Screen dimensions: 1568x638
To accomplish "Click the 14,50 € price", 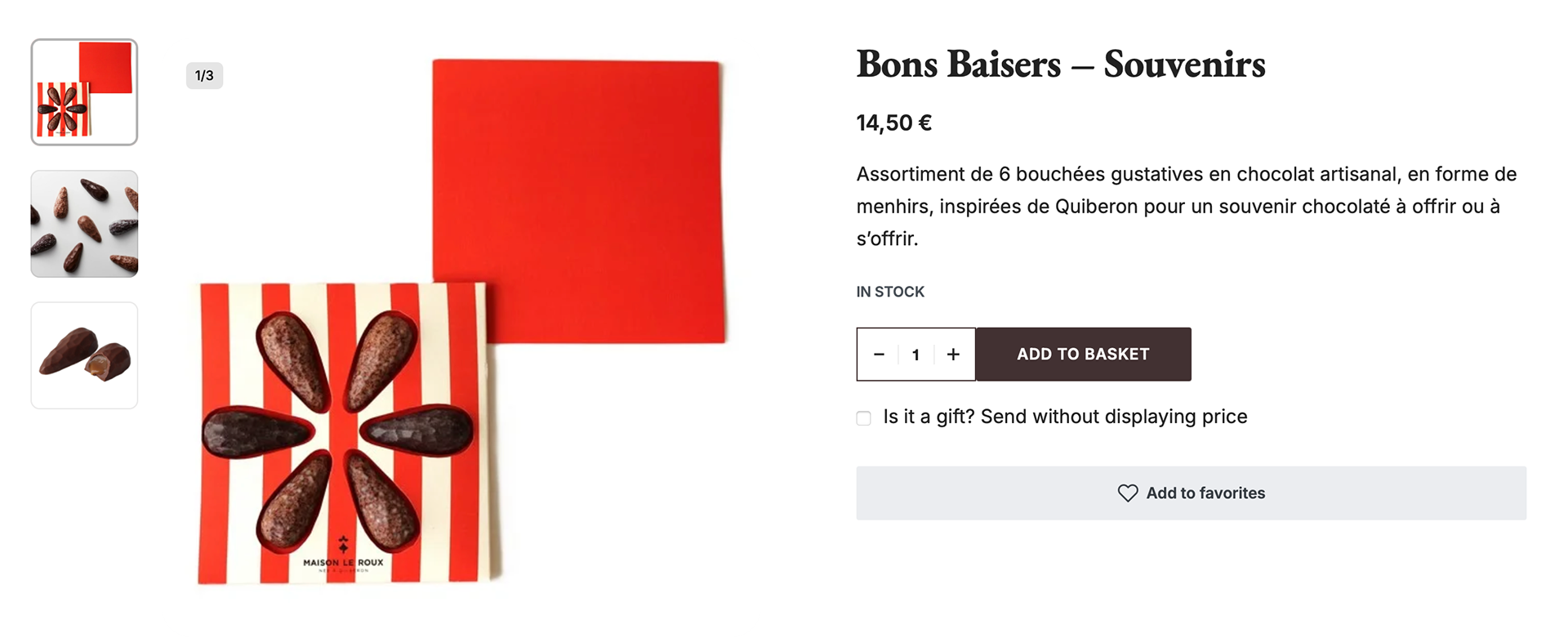I will click(893, 123).
